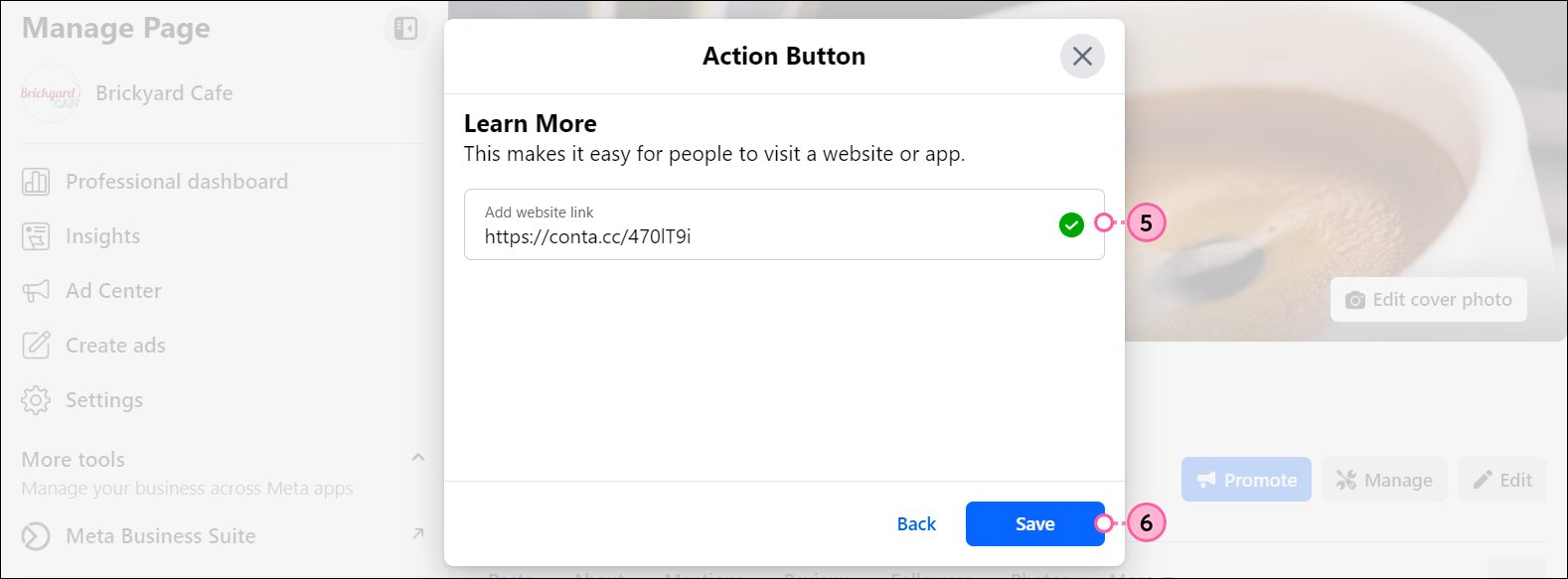Click the Brickyard Cafe profile logo
The image size is (1568, 579).
(50, 93)
